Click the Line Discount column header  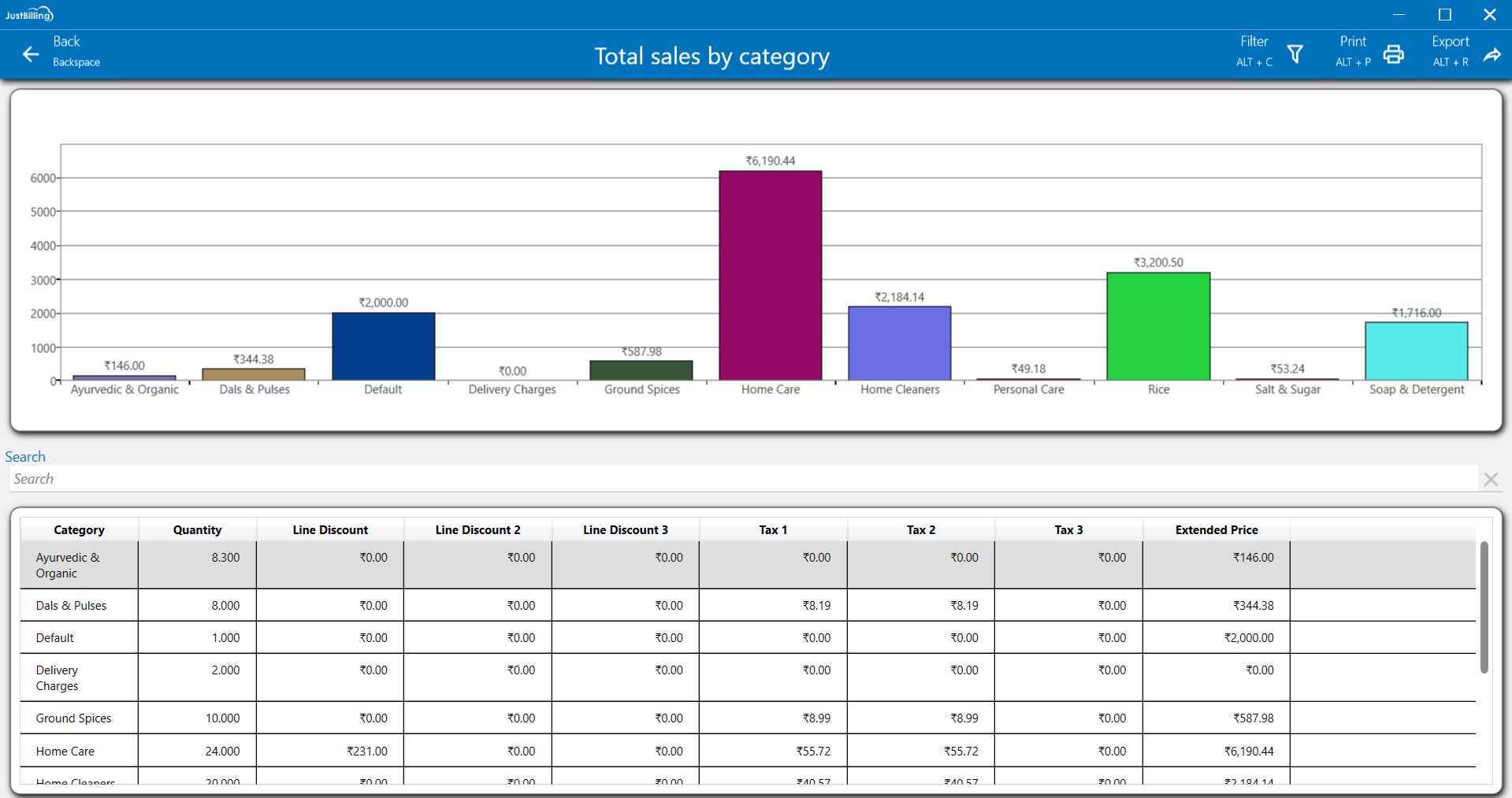tap(330, 530)
